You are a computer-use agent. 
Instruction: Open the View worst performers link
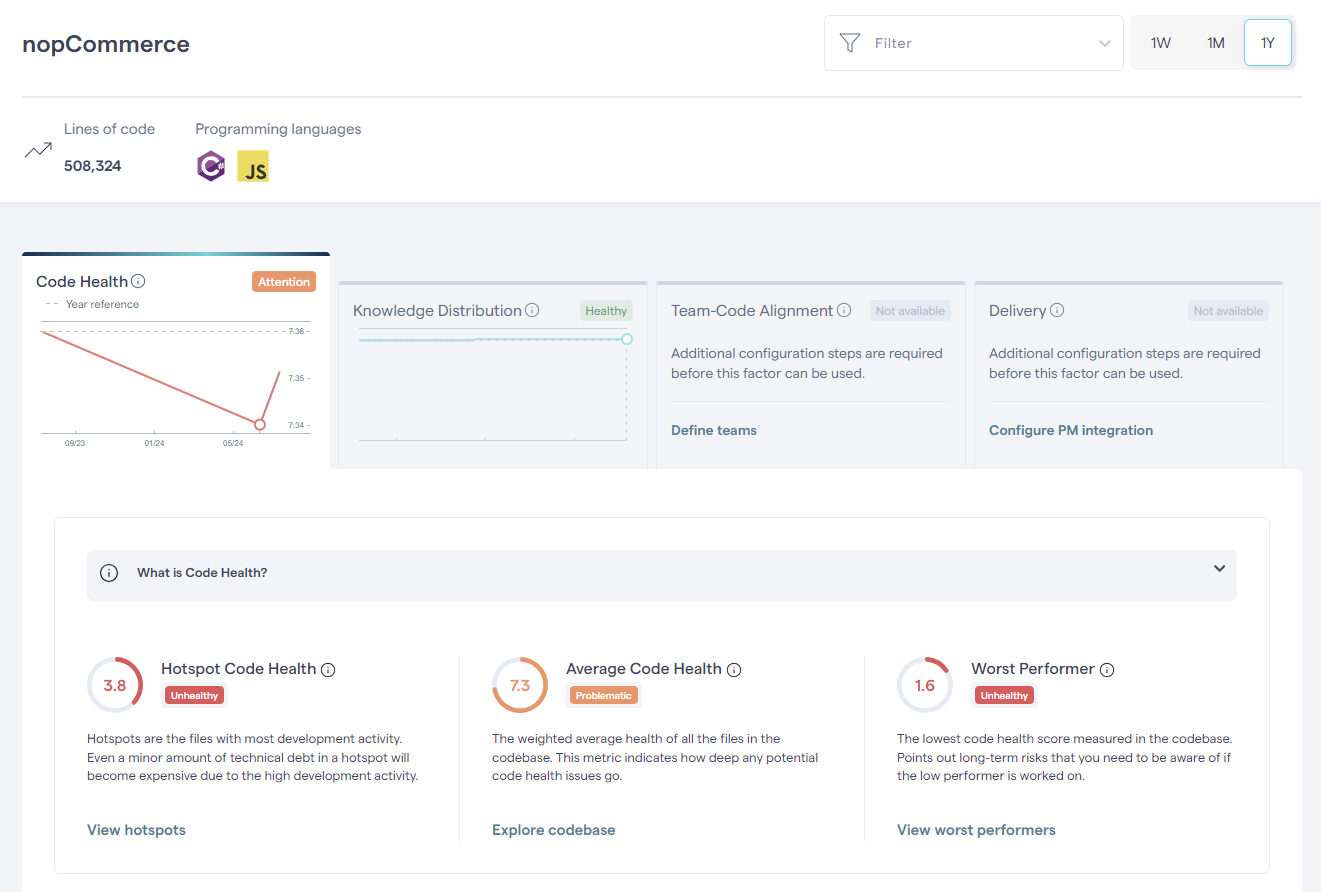tap(976, 830)
